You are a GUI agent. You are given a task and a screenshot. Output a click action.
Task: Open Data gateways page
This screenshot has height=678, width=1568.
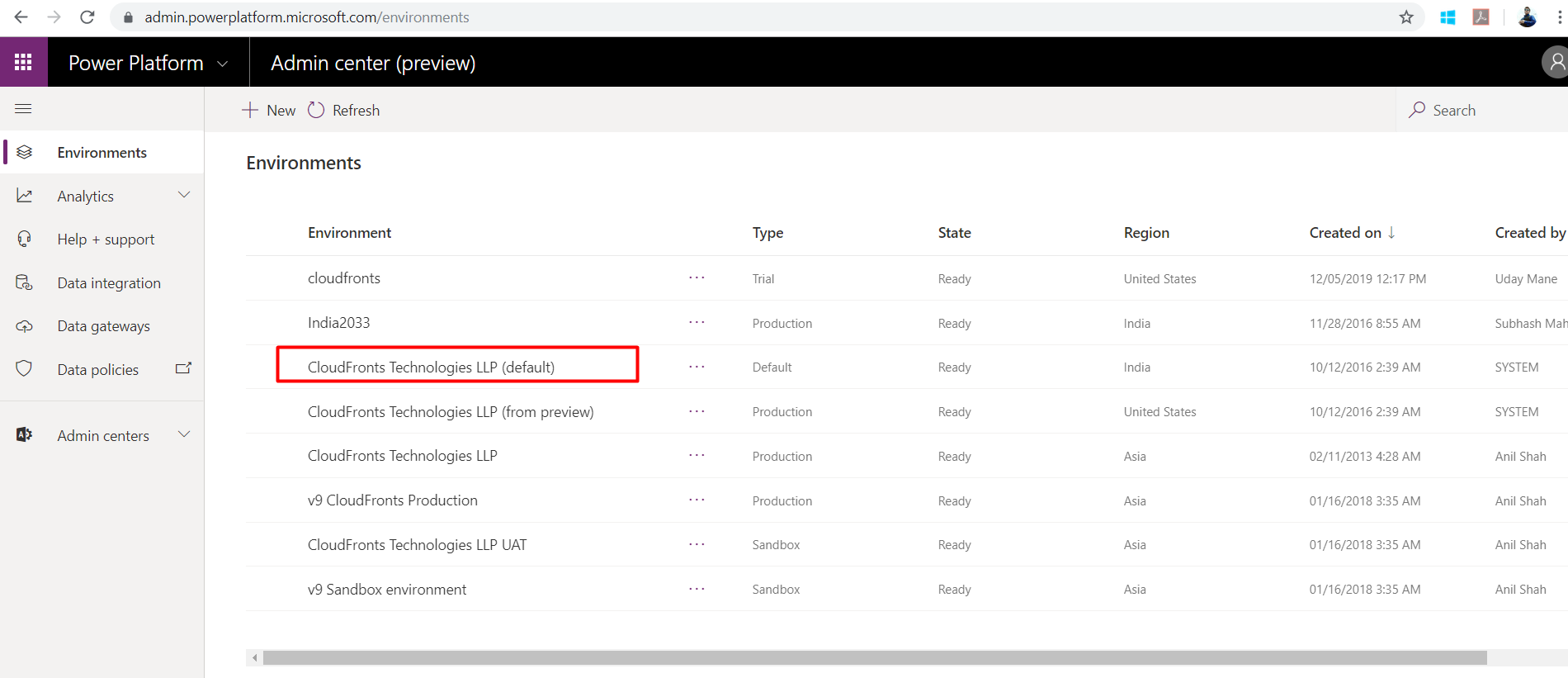104,326
